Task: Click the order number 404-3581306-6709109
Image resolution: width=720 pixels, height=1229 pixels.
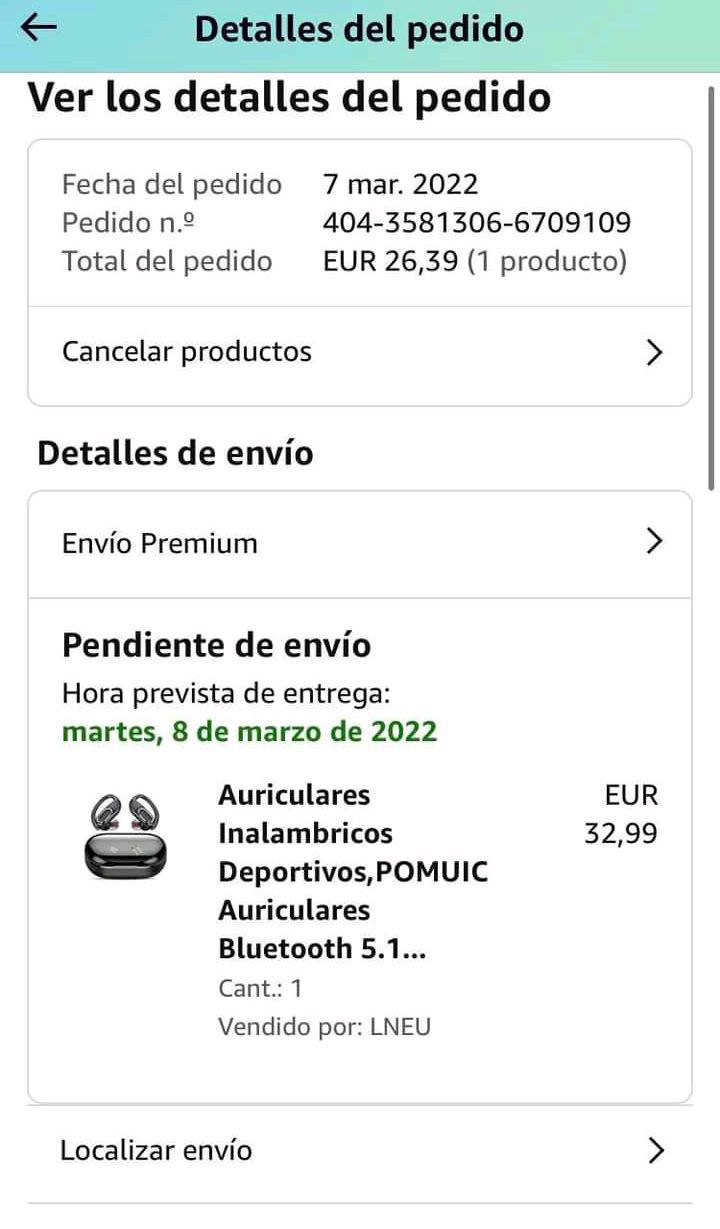Action: click(477, 222)
